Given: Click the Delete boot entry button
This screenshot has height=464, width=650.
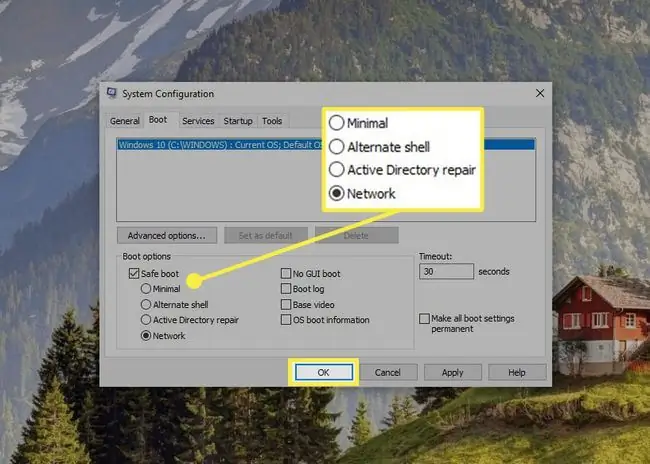Looking at the screenshot, I should [357, 236].
